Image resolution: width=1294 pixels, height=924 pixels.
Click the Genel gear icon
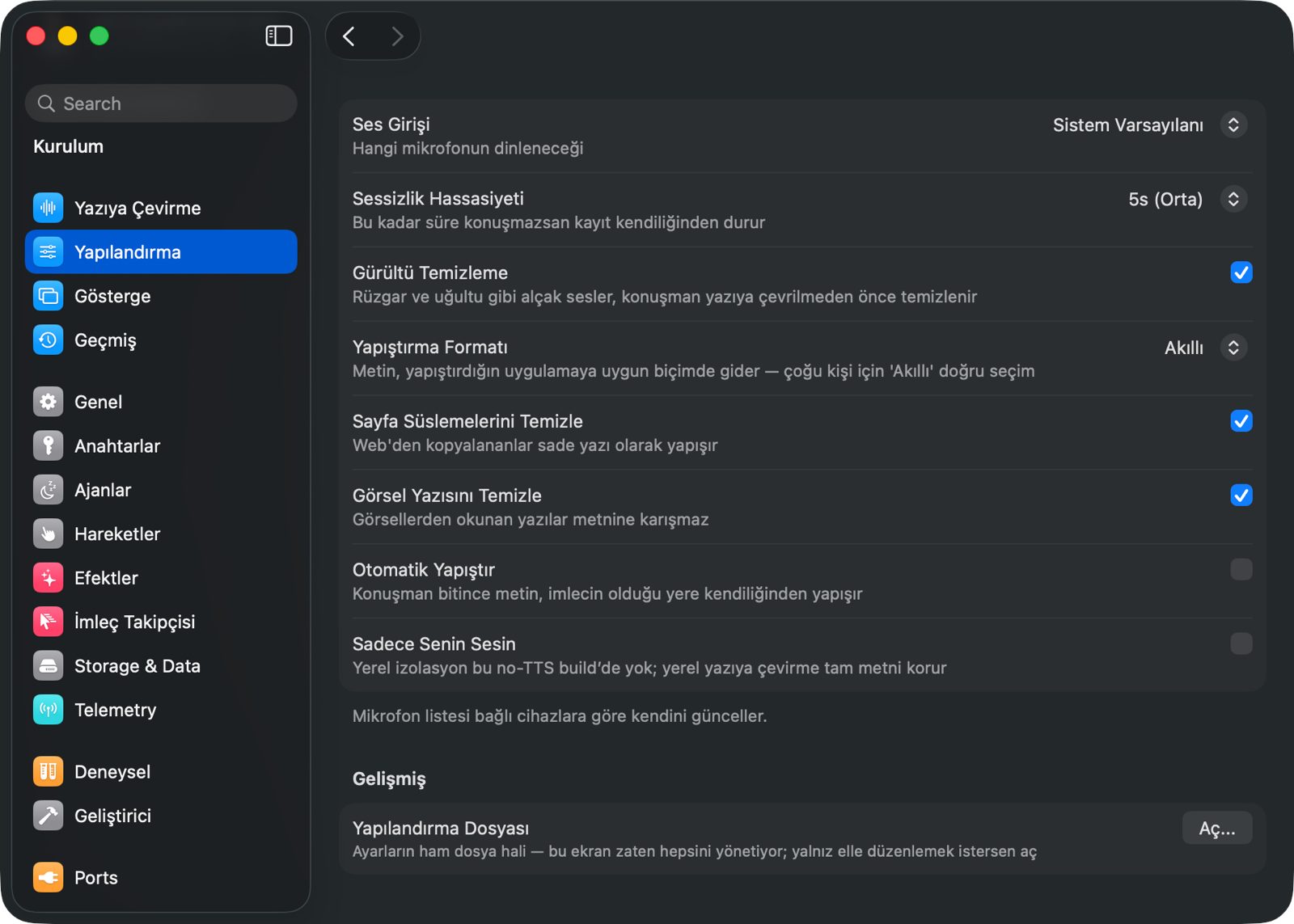point(49,402)
